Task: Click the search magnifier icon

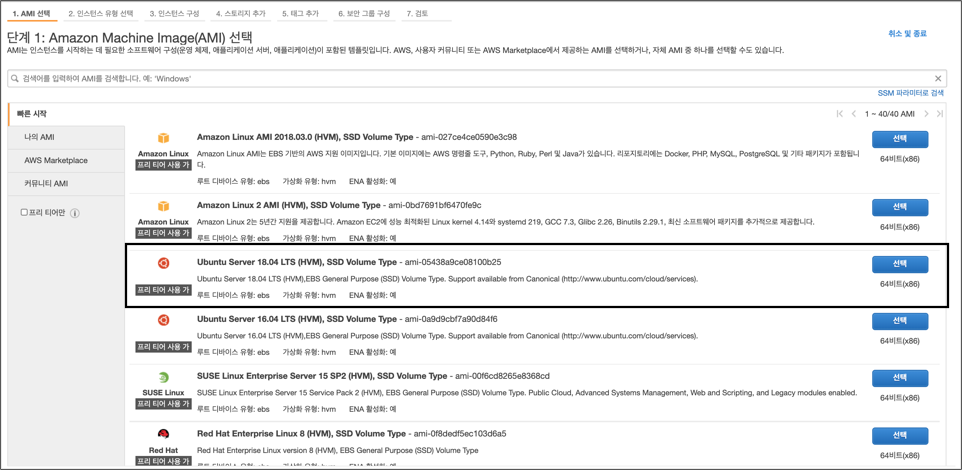Action: [15, 79]
